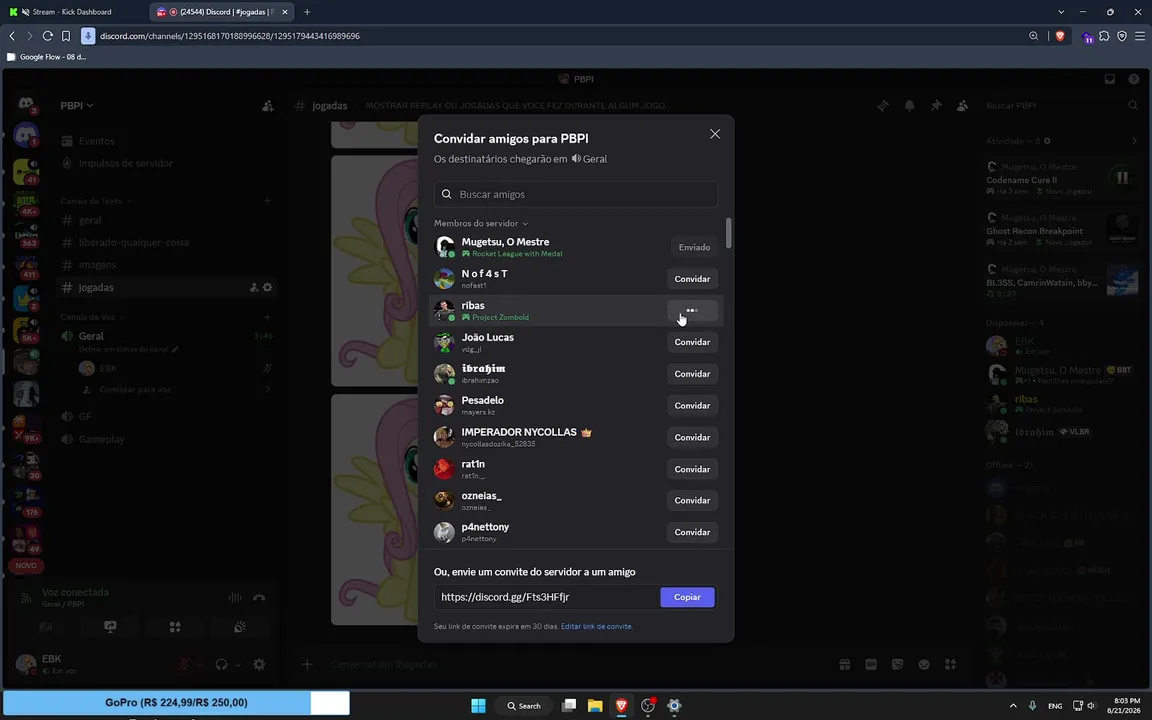Open Discord inbox icon
Image resolution: width=1152 pixels, height=720 pixels.
click(1109, 79)
